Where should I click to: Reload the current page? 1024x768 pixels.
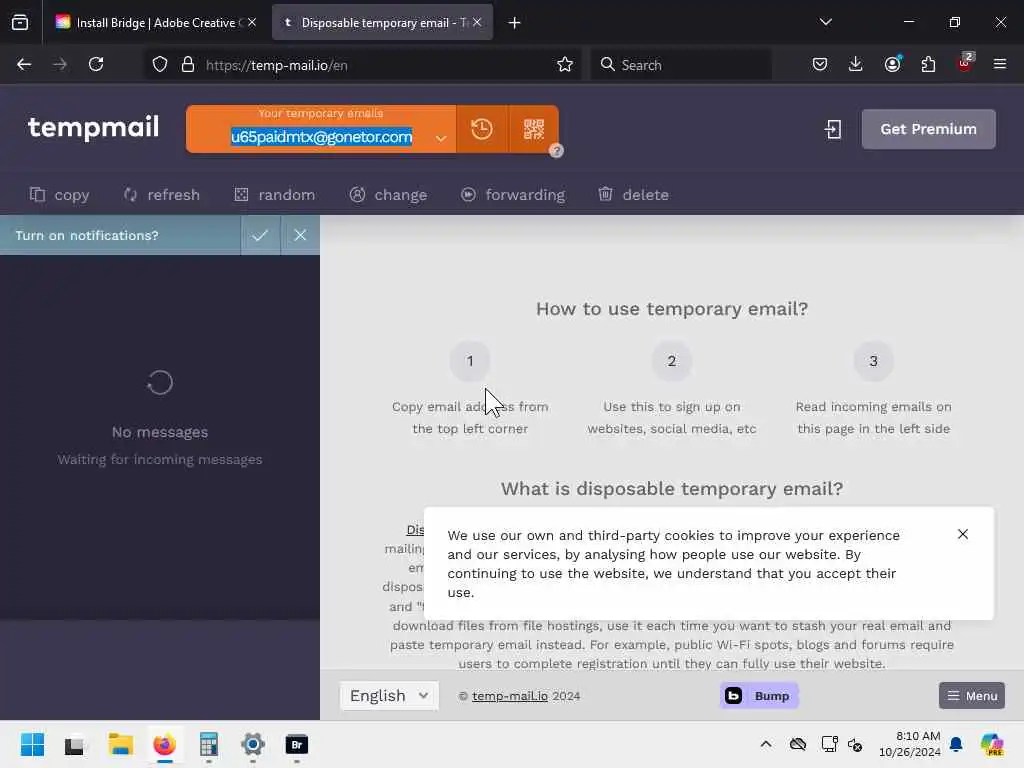tap(96, 65)
